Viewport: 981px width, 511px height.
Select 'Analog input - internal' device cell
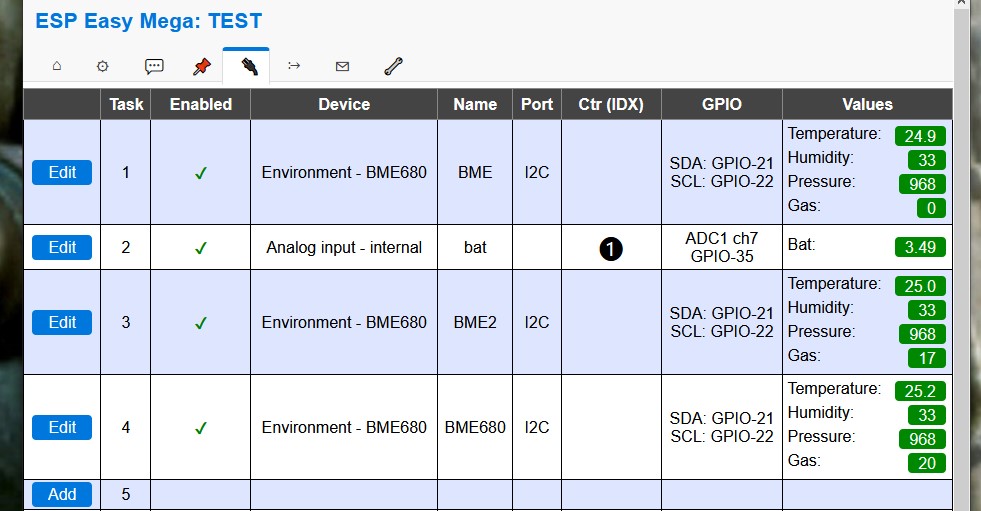click(344, 248)
